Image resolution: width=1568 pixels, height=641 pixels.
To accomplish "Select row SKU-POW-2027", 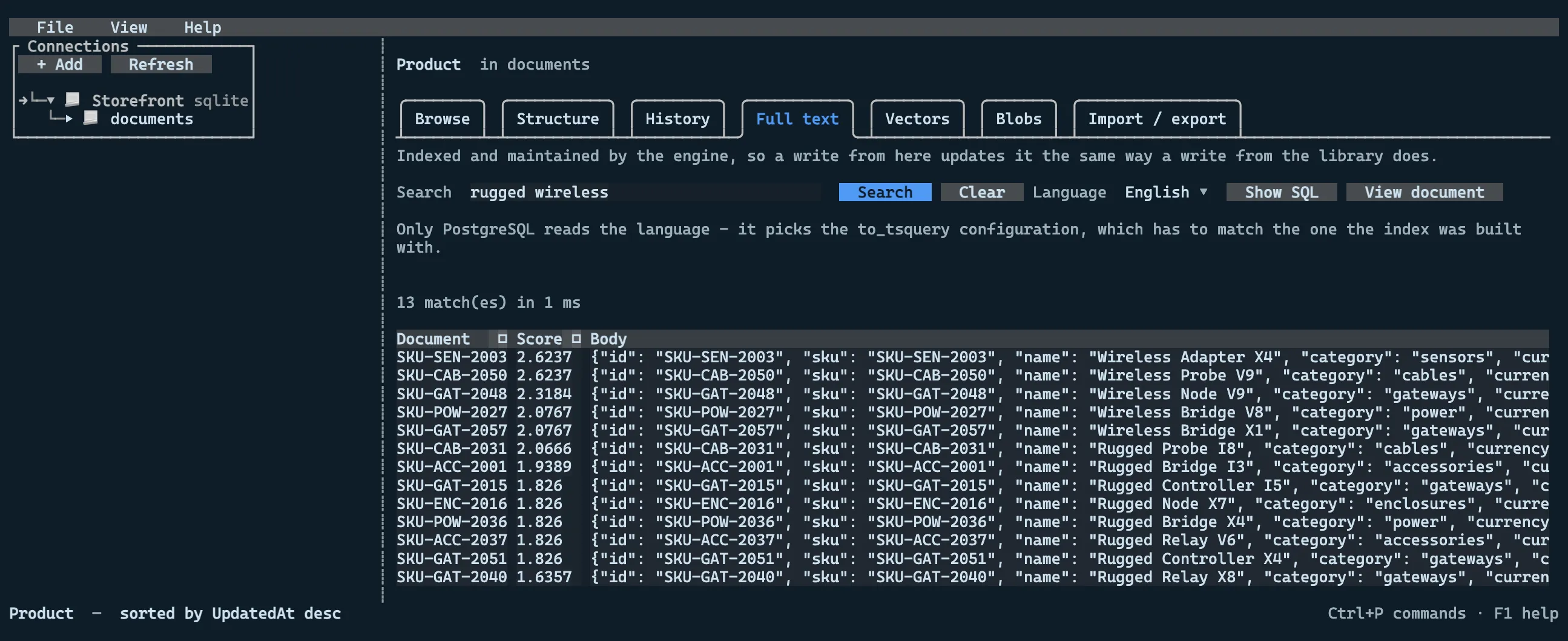I will [972, 412].
